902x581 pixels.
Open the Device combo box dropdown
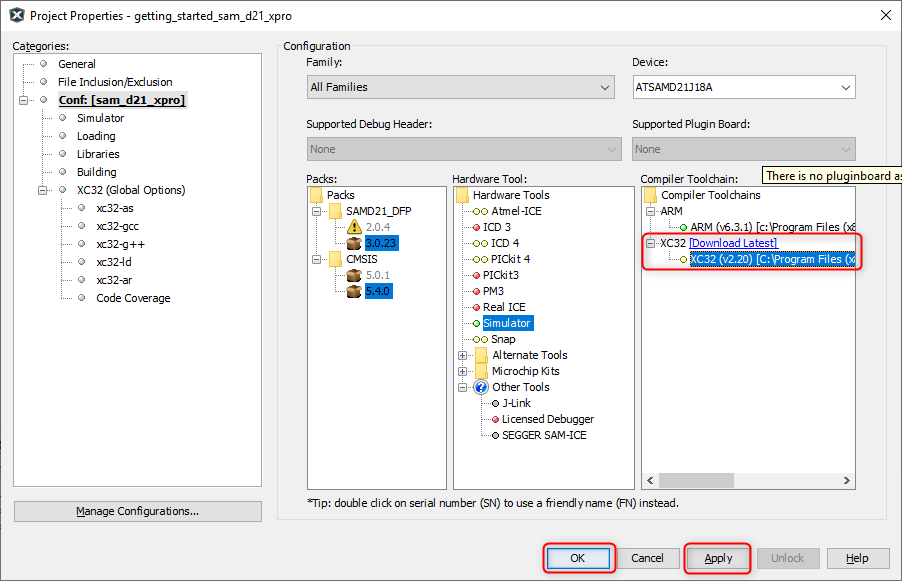(x=846, y=87)
